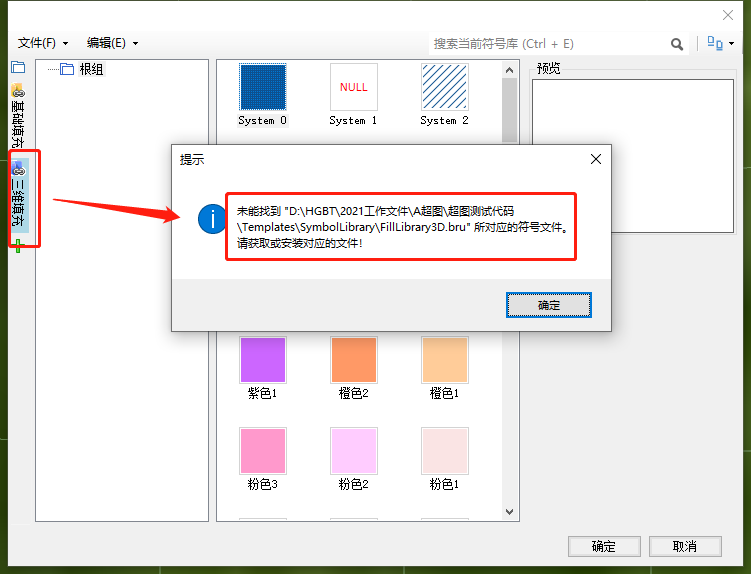Viewport: 751px width, 574px height.
Task: Click the 预览 preview box
Action: coord(633,156)
